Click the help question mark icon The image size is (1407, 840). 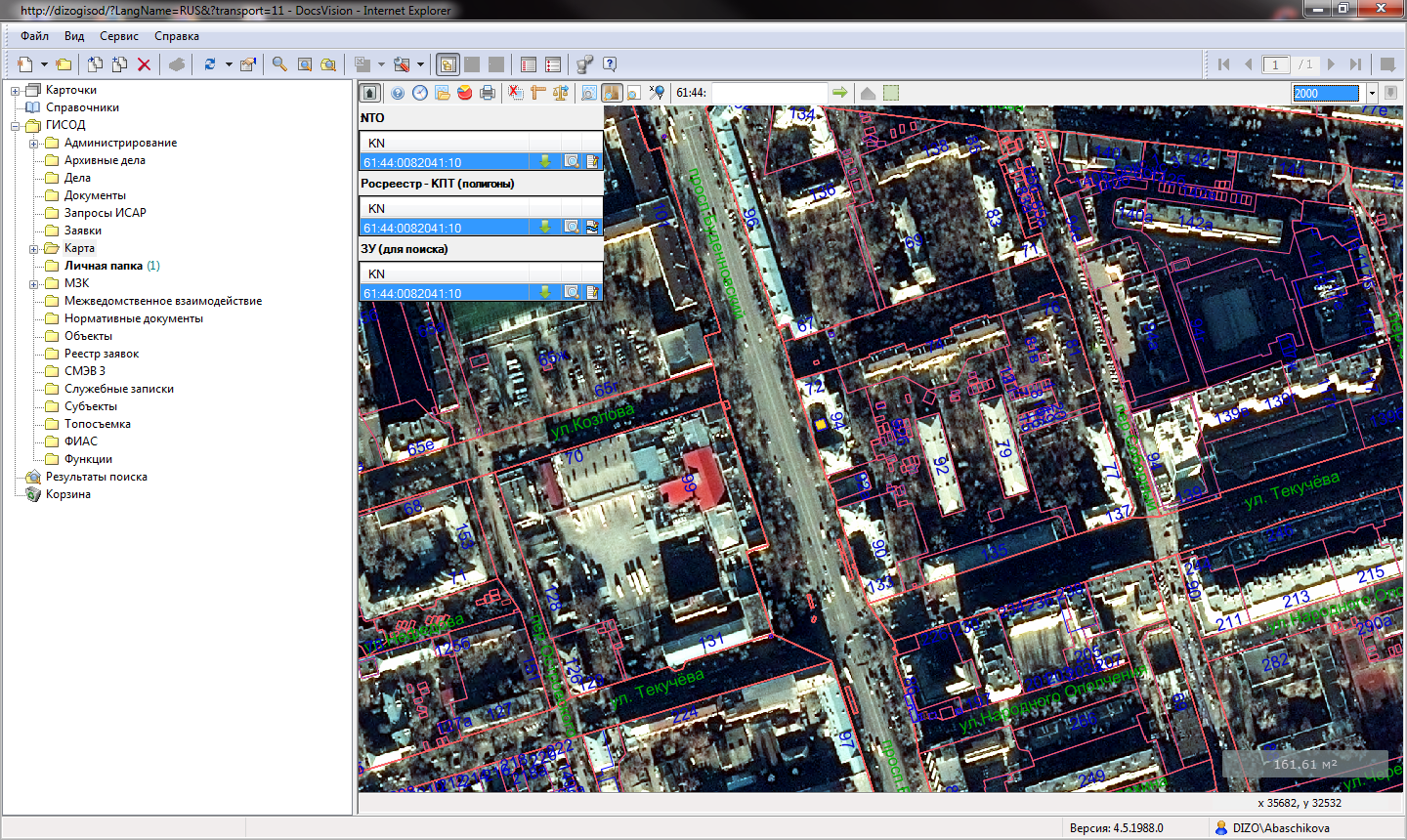point(610,64)
